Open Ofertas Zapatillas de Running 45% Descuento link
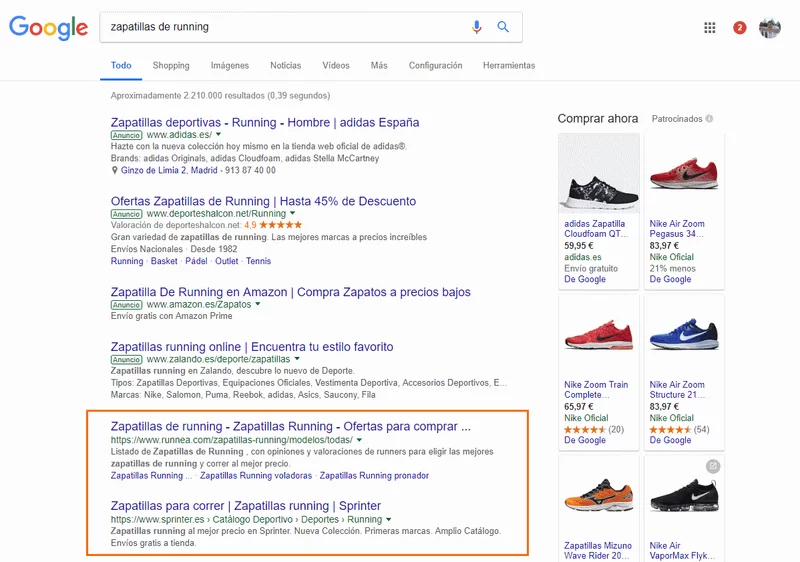The image size is (800, 562). [263, 201]
